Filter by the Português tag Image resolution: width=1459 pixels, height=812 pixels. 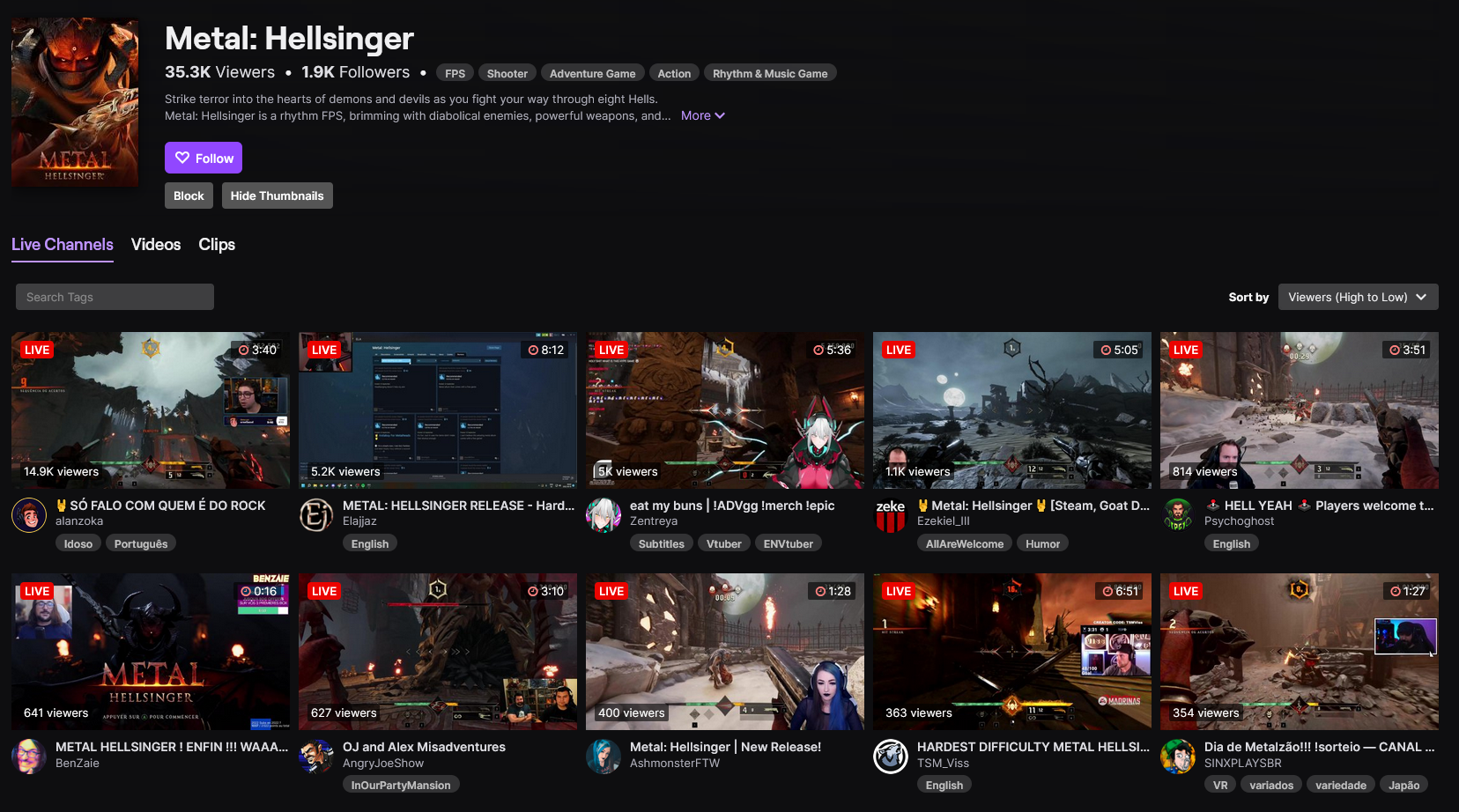point(141,543)
